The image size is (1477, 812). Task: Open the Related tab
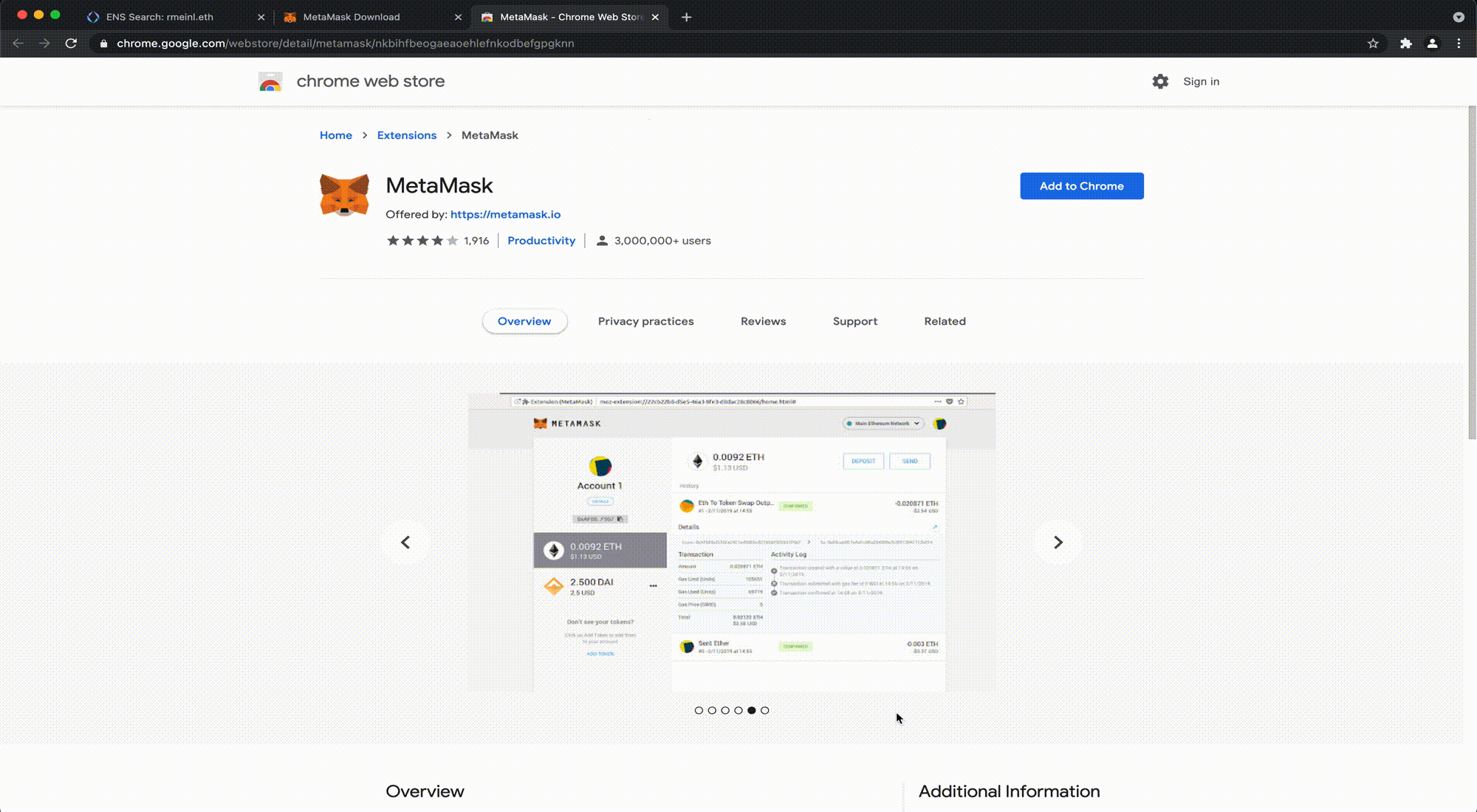point(945,321)
